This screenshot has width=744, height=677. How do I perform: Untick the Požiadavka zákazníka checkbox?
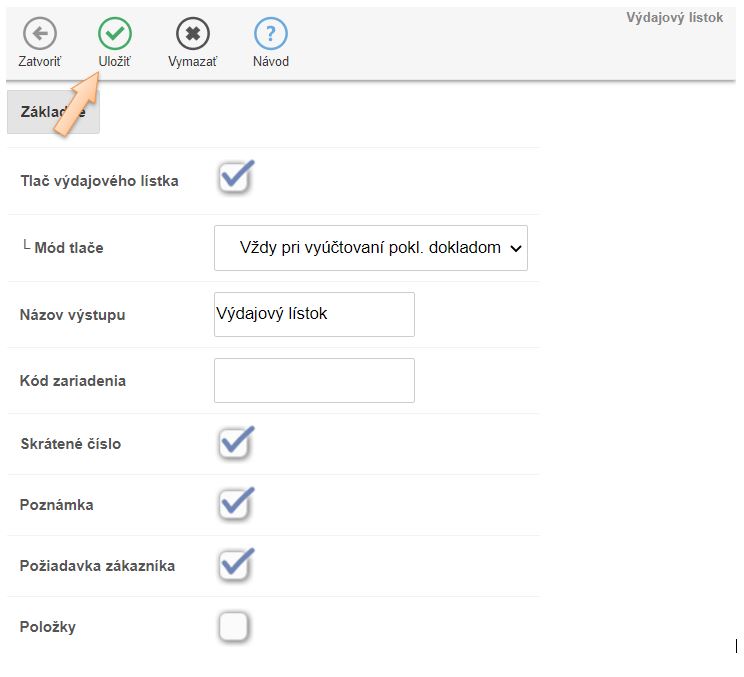click(x=234, y=565)
